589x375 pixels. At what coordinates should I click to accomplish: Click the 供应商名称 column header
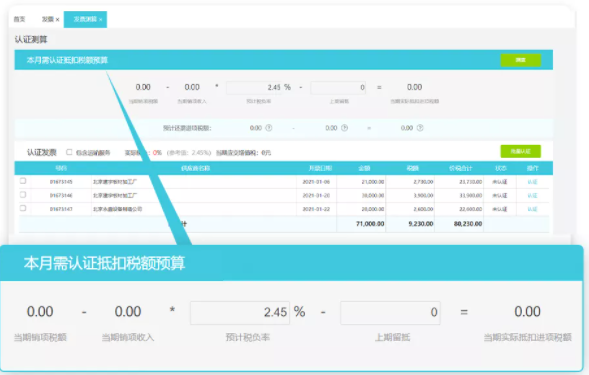point(195,168)
